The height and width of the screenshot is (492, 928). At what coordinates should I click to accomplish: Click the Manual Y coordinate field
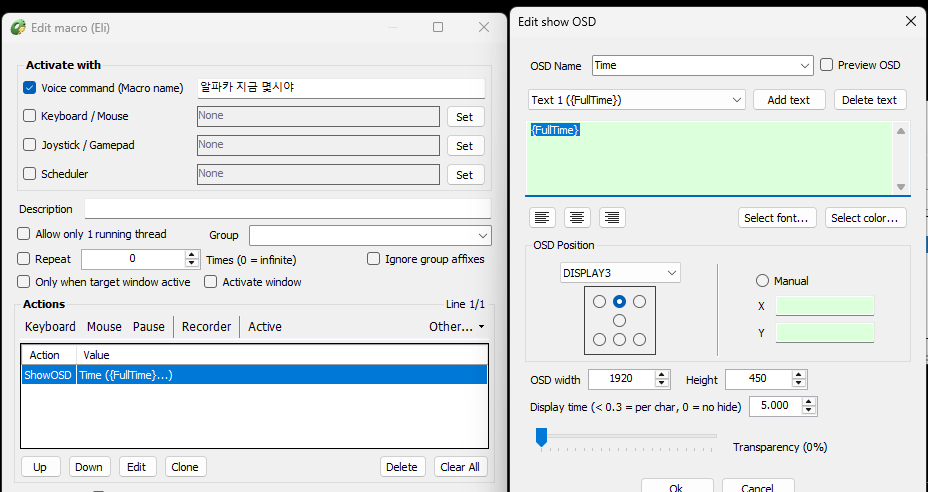pyautogui.click(x=825, y=333)
